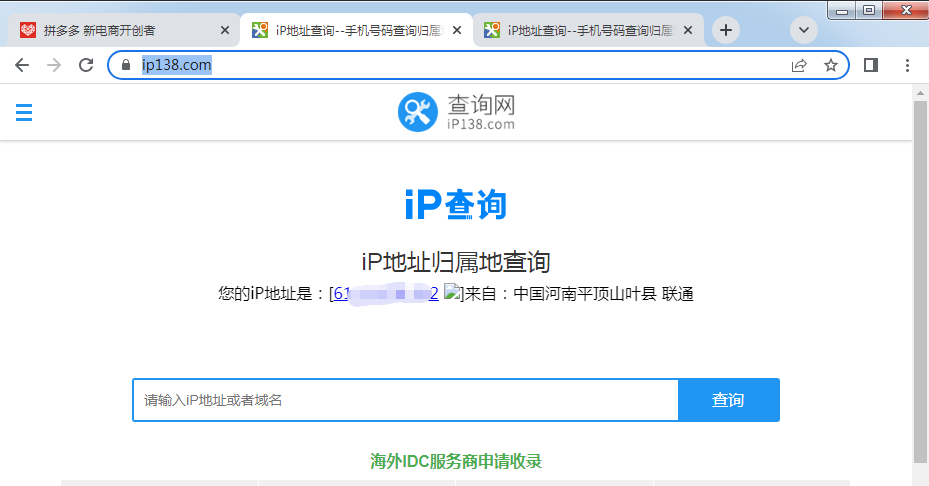Viewport: 929px width, 486px height.
Task: Bookmark this page with the star icon
Action: 831,65
